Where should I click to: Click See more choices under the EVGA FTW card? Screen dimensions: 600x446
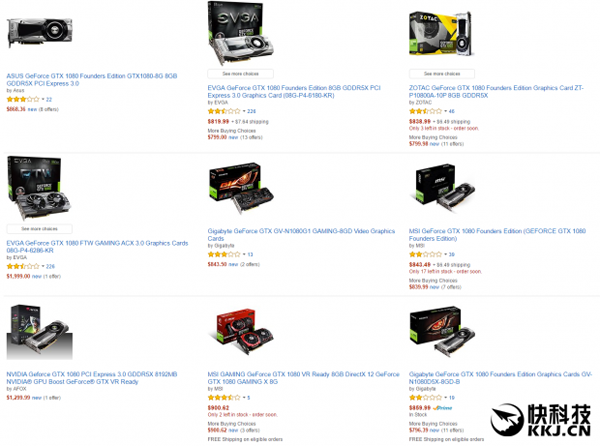[39, 229]
